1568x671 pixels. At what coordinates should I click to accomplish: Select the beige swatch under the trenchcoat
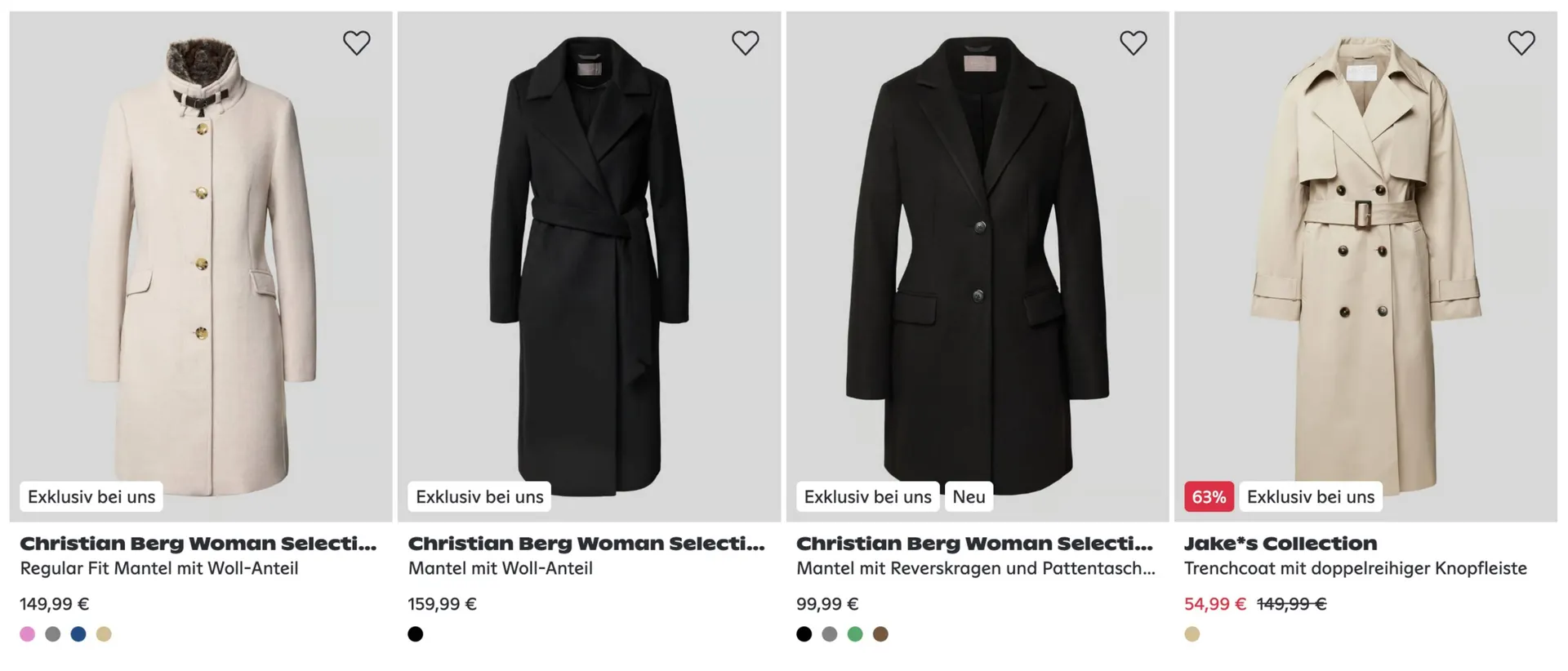tap(1192, 634)
